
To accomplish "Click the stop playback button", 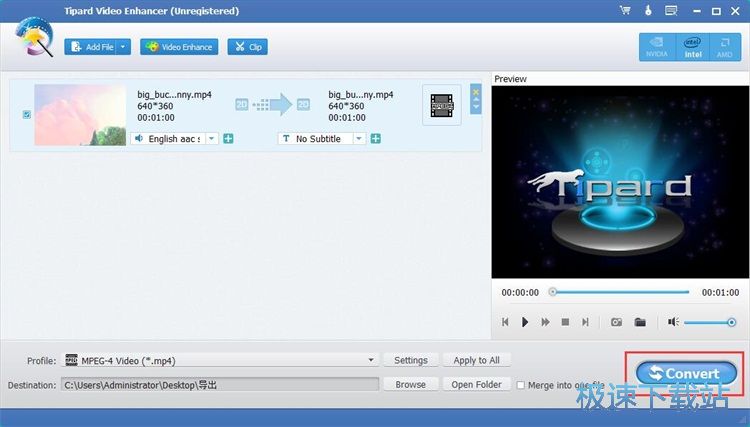I will click(x=565, y=322).
